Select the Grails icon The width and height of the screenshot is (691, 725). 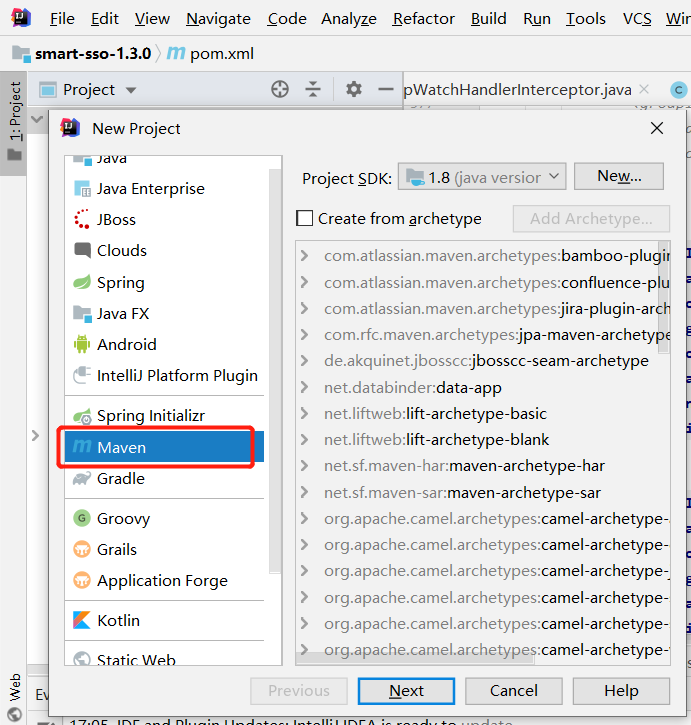[x=82, y=549]
